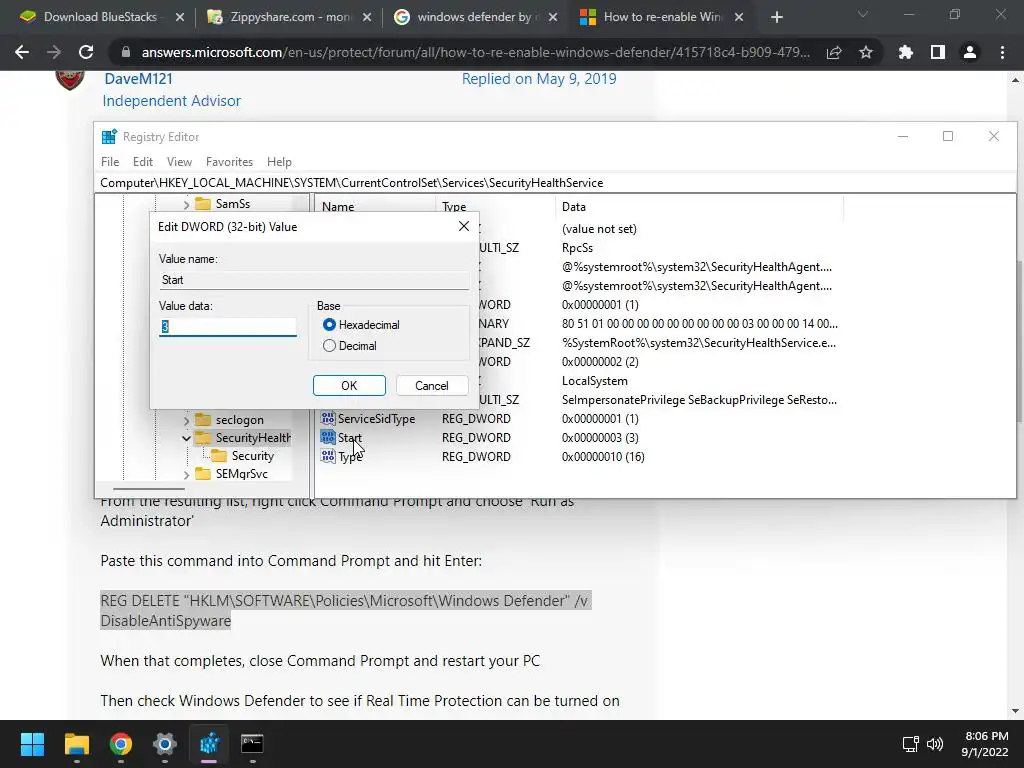Click the Replied on May 9, 2019 link
Viewport: 1024px width, 768px height.
539,79
